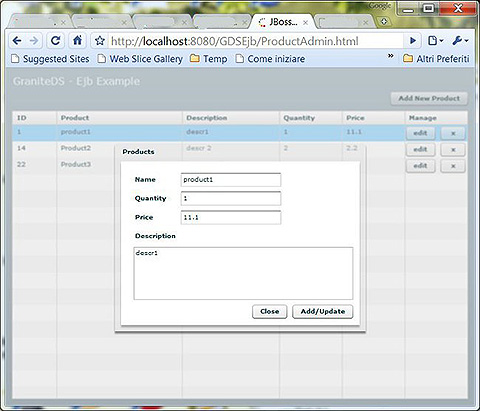Click ID cell 22
This screenshot has height=411, width=480.
click(21, 164)
